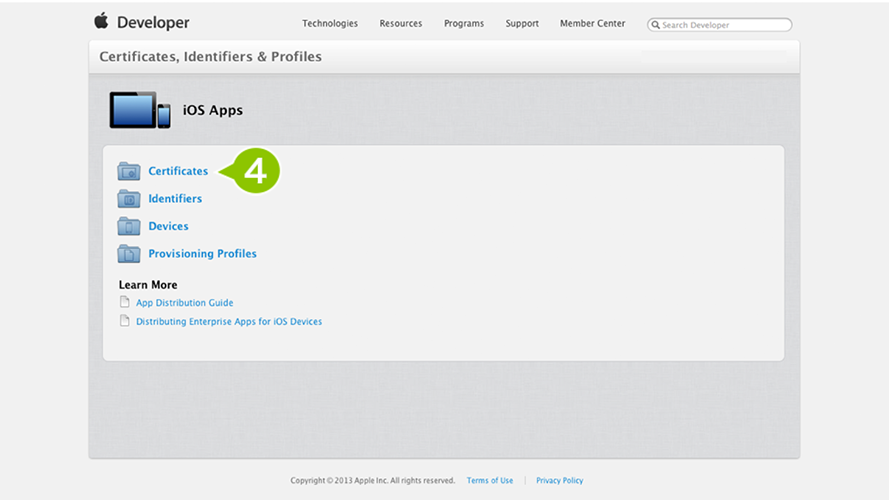Open the Provisioning Profiles link
The image size is (889, 500).
click(x=202, y=253)
